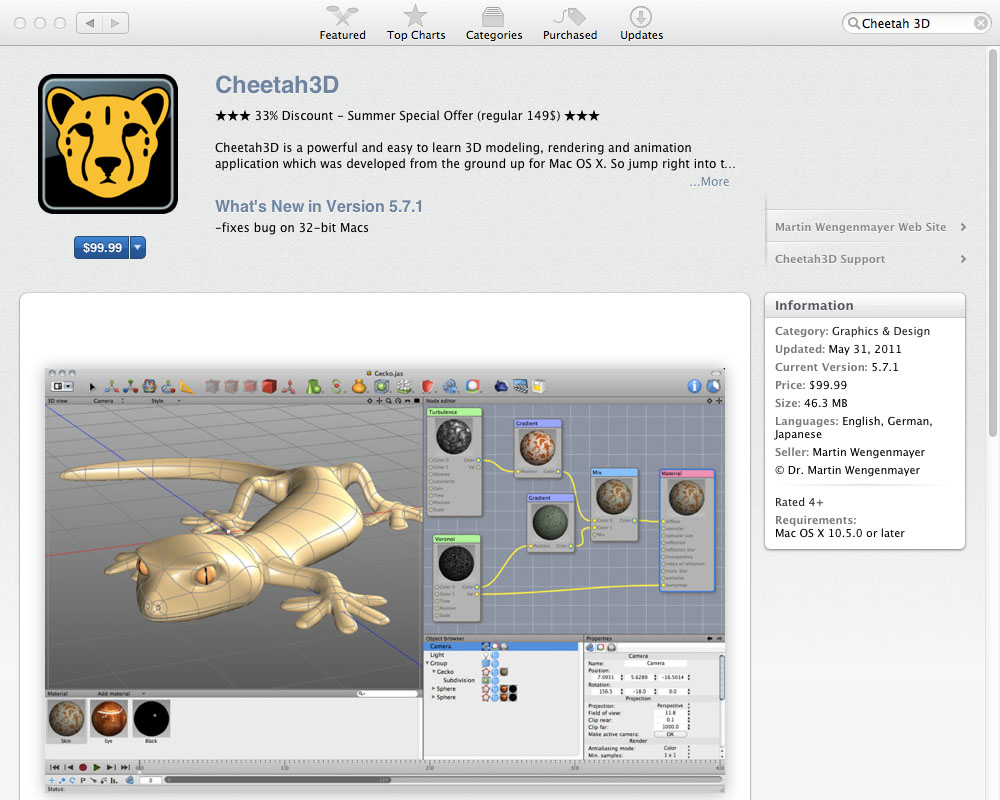Click the 'Size: 46.3 MB' entry
This screenshot has height=800, width=1000.
pos(811,403)
